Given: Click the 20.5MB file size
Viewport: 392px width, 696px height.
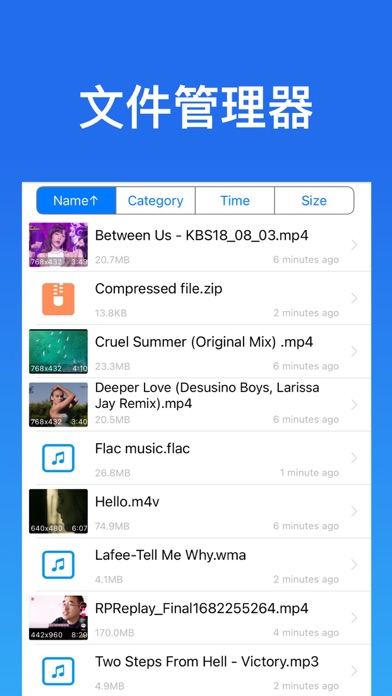Looking at the screenshot, I should tap(112, 419).
